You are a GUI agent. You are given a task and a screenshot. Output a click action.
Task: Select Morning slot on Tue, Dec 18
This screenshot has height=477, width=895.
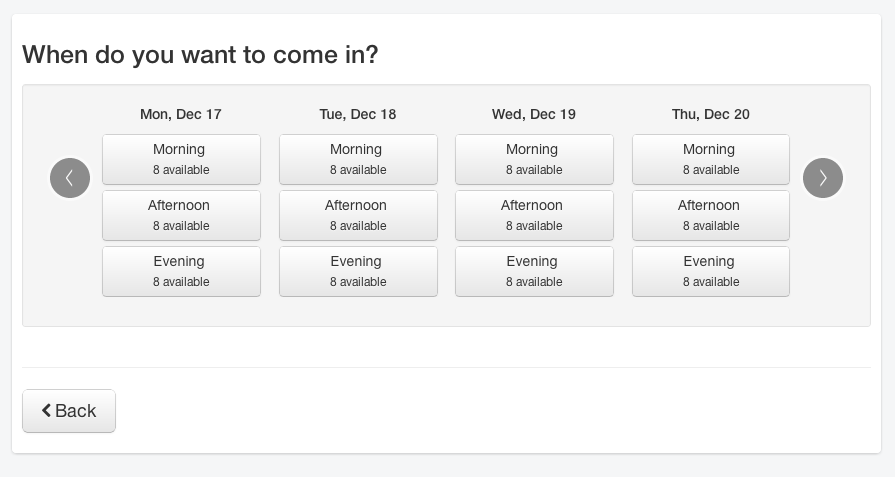click(x=358, y=159)
